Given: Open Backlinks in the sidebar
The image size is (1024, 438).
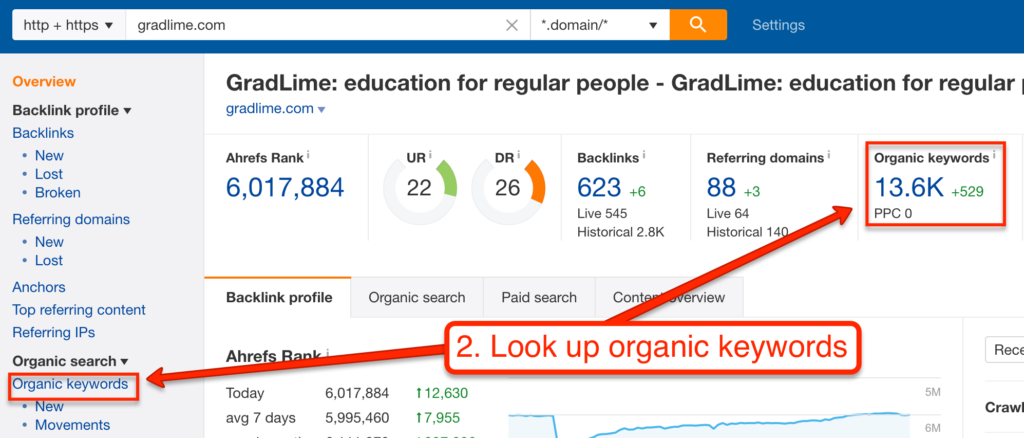Looking at the screenshot, I should (x=43, y=133).
